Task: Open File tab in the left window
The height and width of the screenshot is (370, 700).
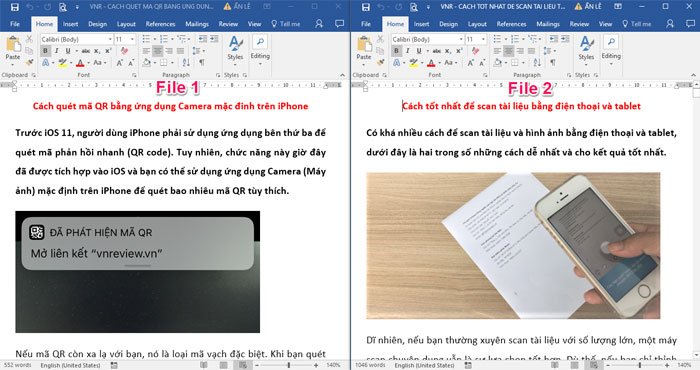Action: pyautogui.click(x=15, y=24)
